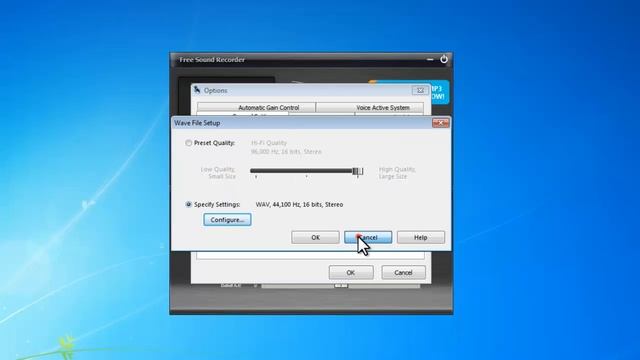
Task: Open Help in Wave File Setup
Action: 420,237
